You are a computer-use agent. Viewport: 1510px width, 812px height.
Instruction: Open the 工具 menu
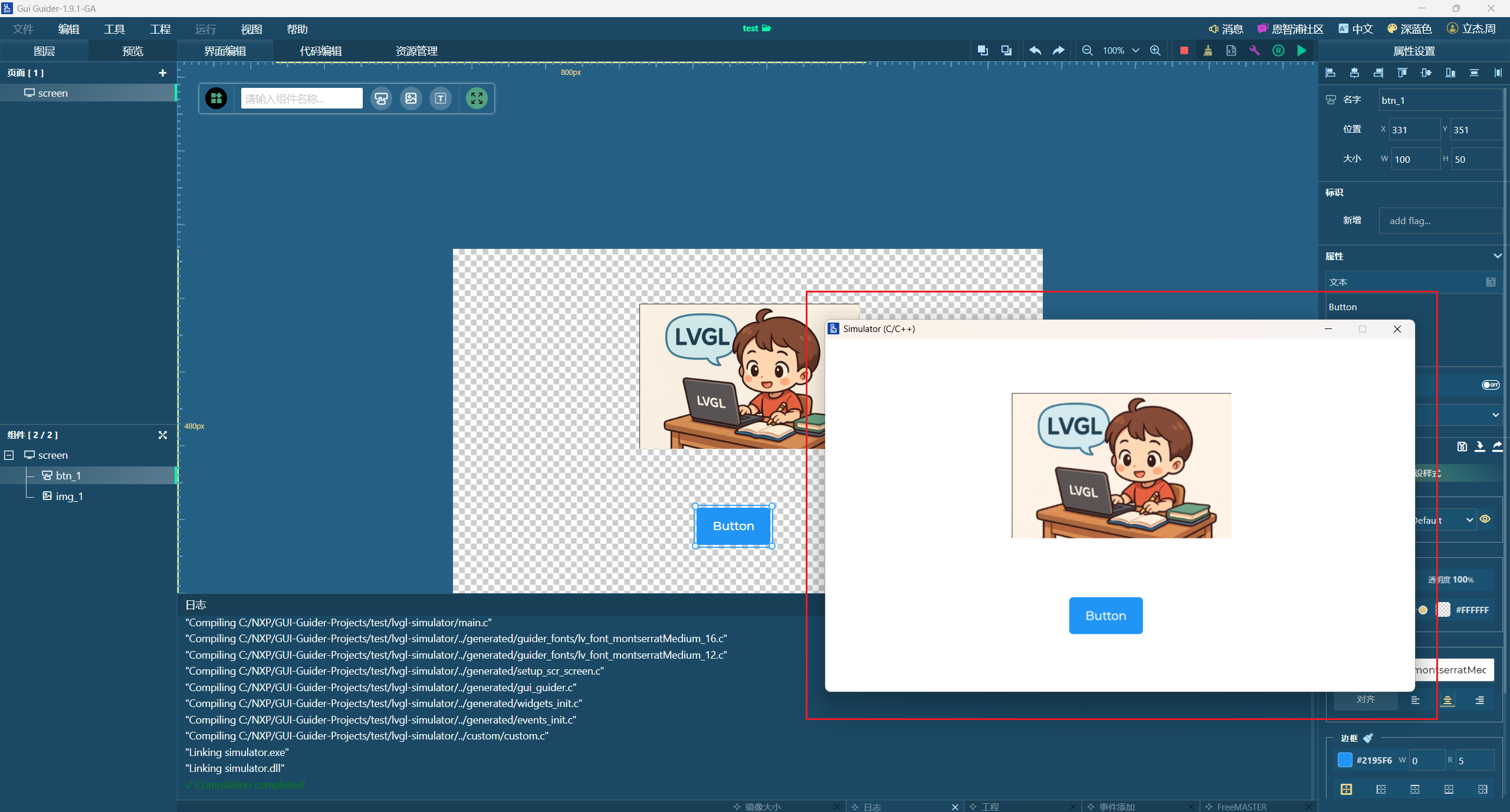pos(114,29)
